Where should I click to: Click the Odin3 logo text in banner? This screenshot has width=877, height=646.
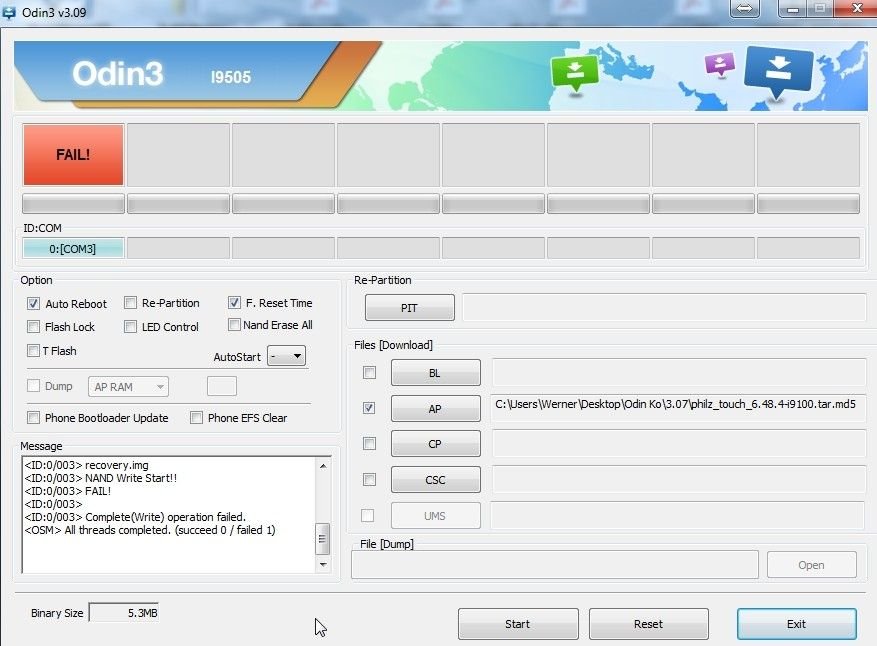pyautogui.click(x=117, y=74)
